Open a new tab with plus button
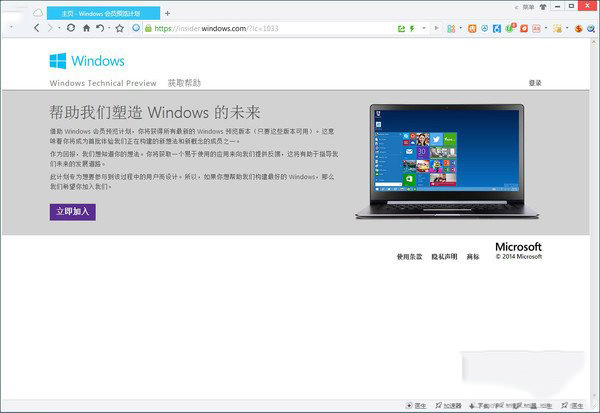 pyautogui.click(x=168, y=13)
